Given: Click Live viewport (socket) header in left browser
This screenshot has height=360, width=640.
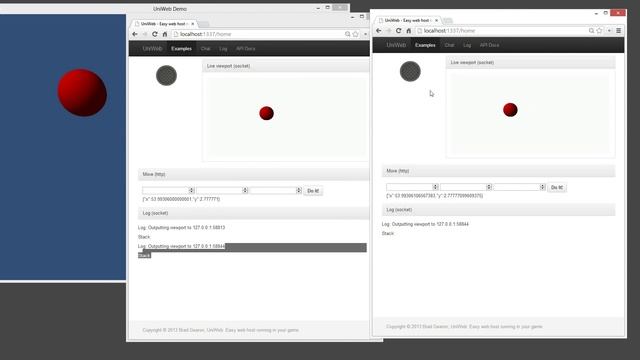Looking at the screenshot, I should click(286, 66).
